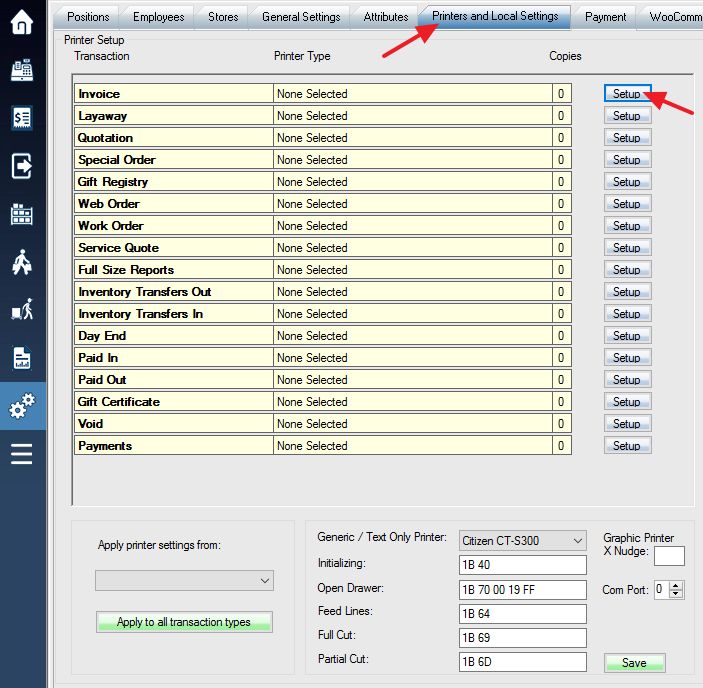Click Setup for Inventory Transfers Out
Viewport: 703px width, 688px height.
point(627,291)
